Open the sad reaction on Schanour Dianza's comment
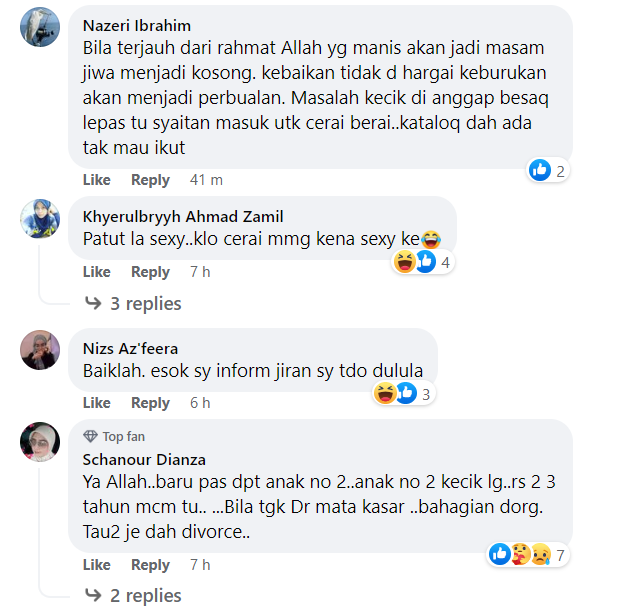Image resolution: width=624 pixels, height=610 pixels. [541, 554]
